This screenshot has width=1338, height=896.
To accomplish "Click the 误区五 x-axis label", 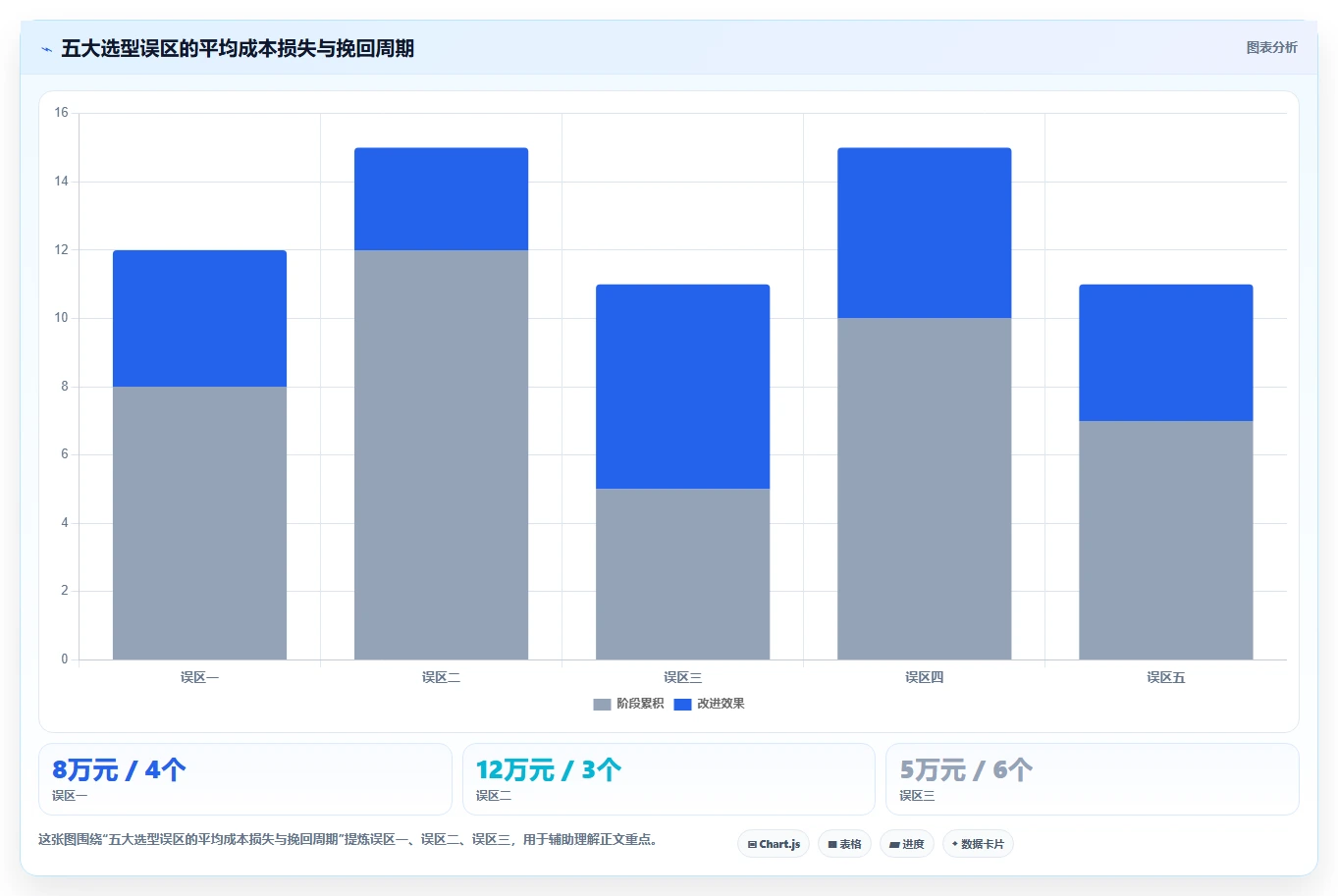I will 1166,677.
